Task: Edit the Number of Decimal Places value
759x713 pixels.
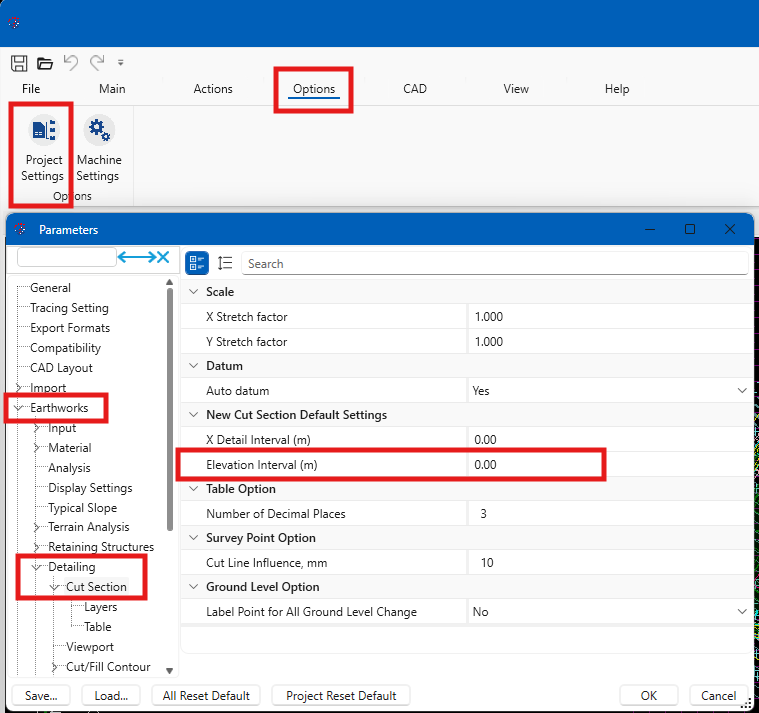Action: point(610,514)
